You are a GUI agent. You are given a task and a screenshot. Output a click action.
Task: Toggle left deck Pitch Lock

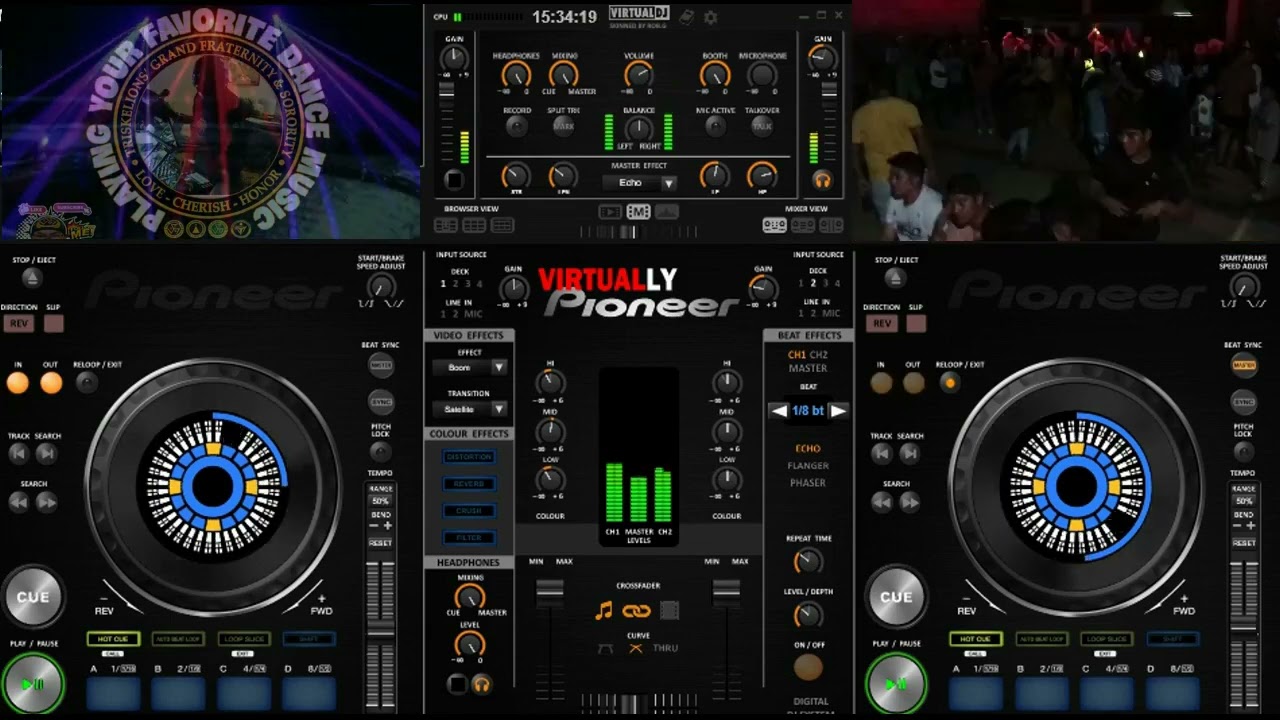[381, 452]
